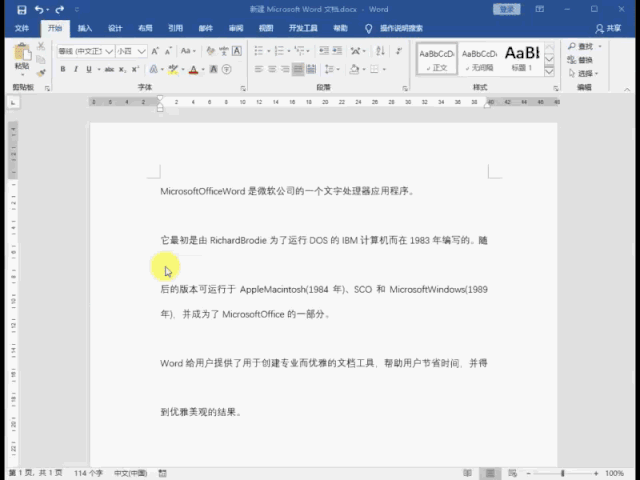This screenshot has height=480, width=640.
Task: Click the Cut scissors icon
Action: point(41,46)
